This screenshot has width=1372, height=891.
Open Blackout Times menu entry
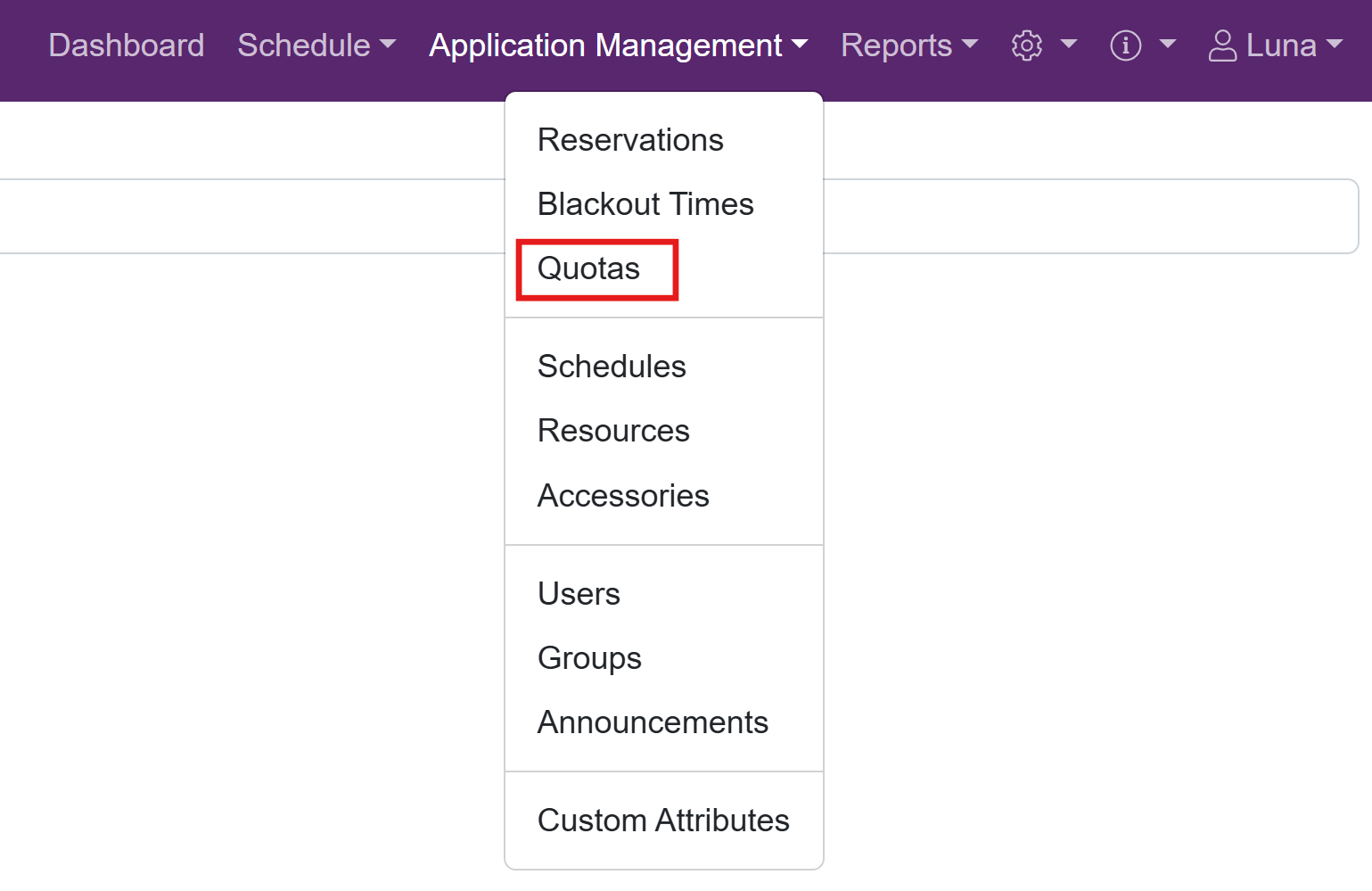click(645, 204)
